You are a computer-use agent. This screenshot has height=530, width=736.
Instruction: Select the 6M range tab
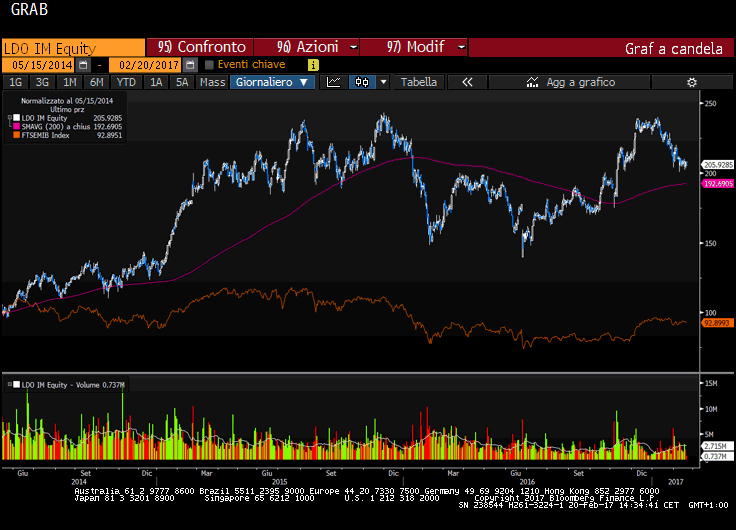pyautogui.click(x=96, y=82)
